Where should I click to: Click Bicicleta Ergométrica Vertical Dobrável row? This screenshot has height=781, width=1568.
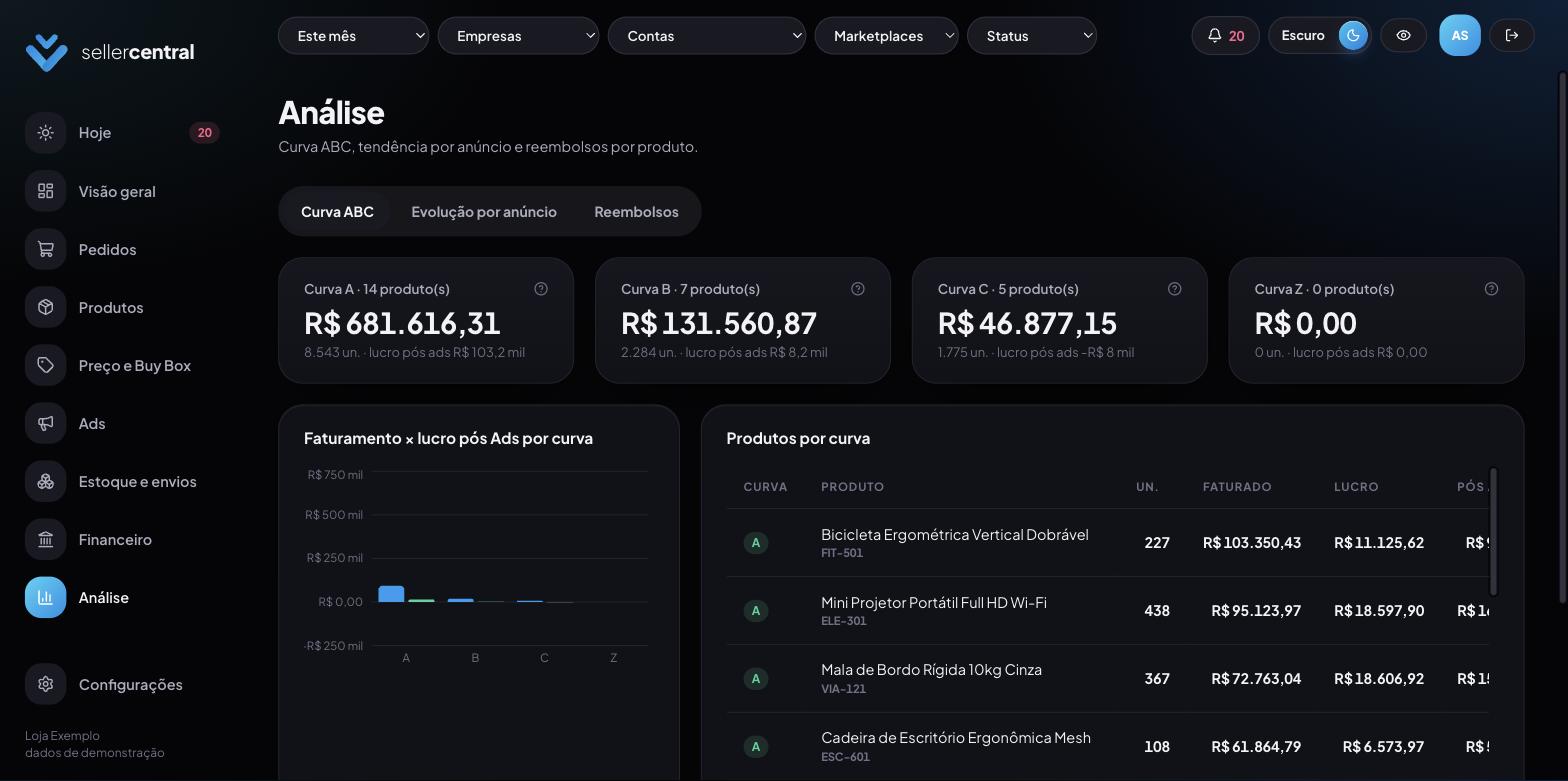coord(1107,543)
